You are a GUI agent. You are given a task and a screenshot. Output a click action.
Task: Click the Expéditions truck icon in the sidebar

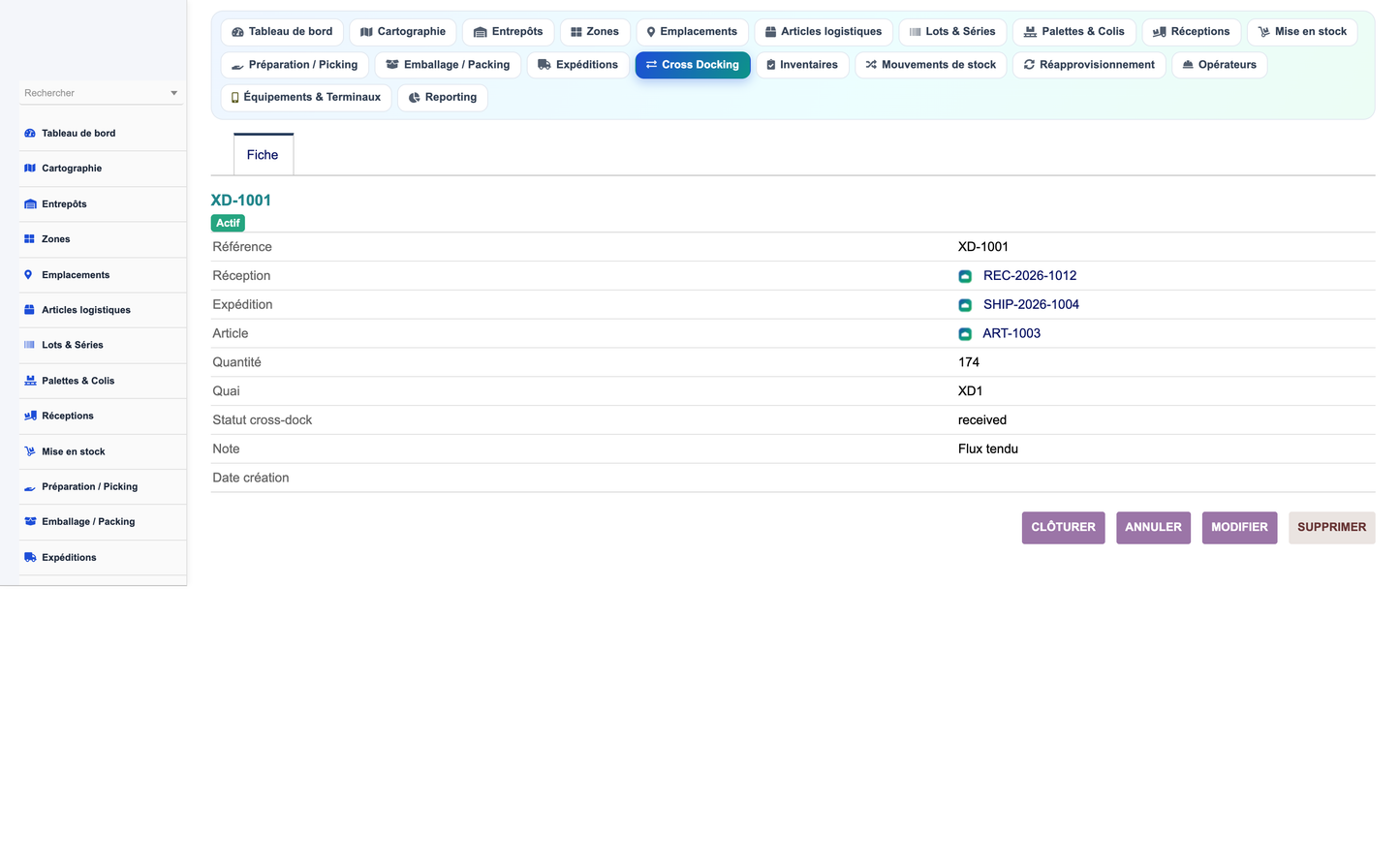pyautogui.click(x=30, y=558)
